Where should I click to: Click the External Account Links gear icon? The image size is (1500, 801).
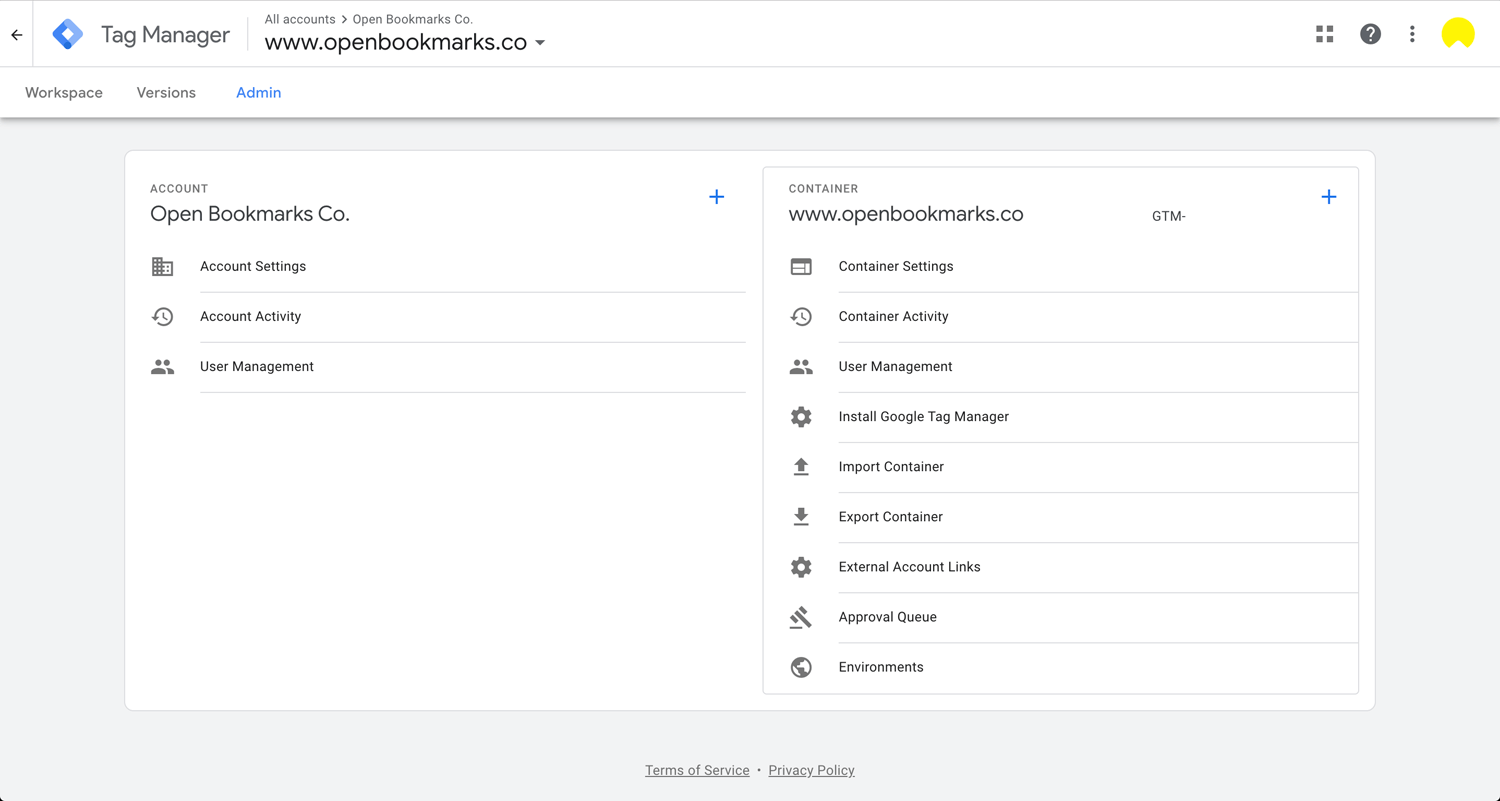click(801, 567)
